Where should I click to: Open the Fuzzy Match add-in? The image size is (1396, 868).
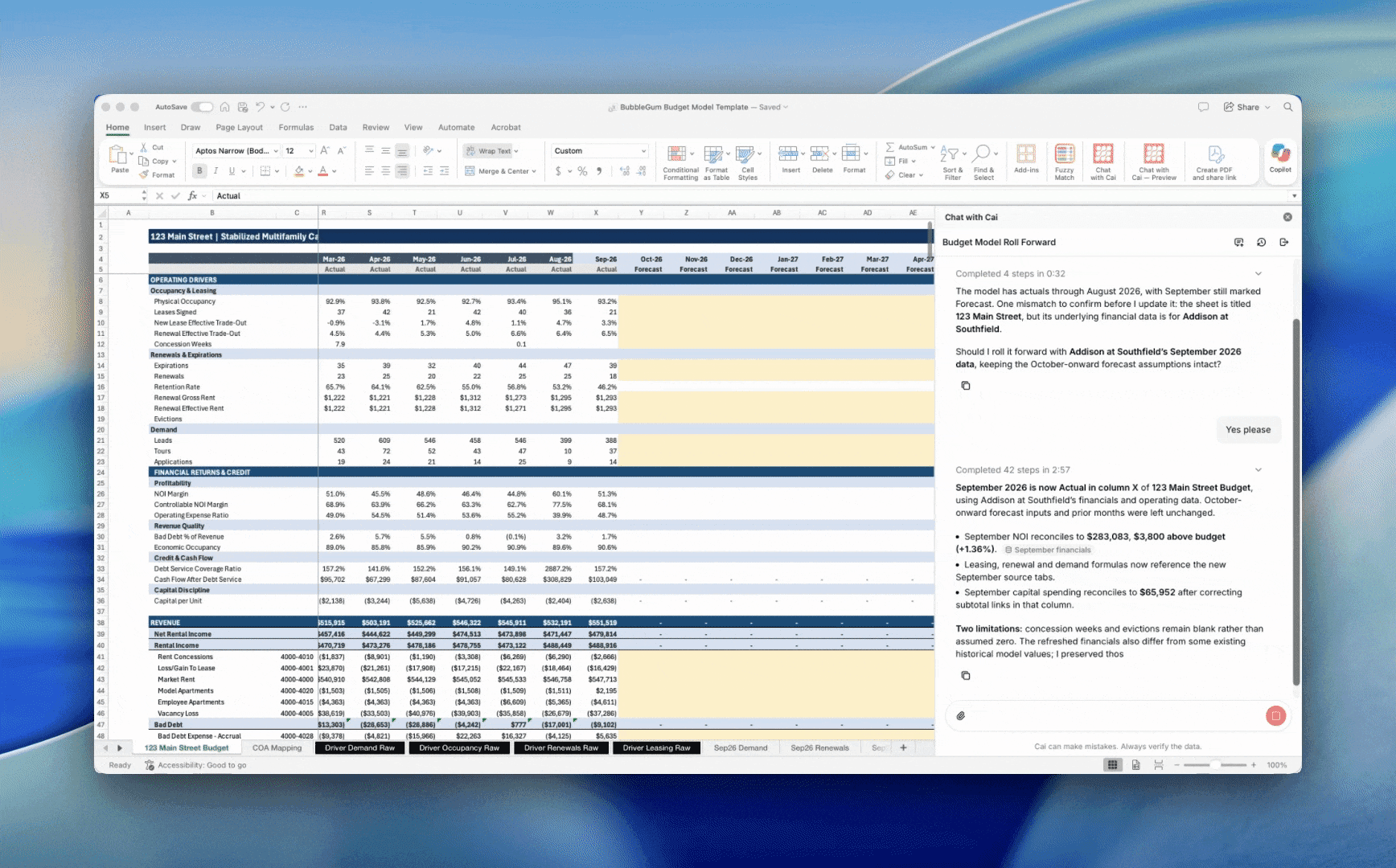pos(1064,162)
